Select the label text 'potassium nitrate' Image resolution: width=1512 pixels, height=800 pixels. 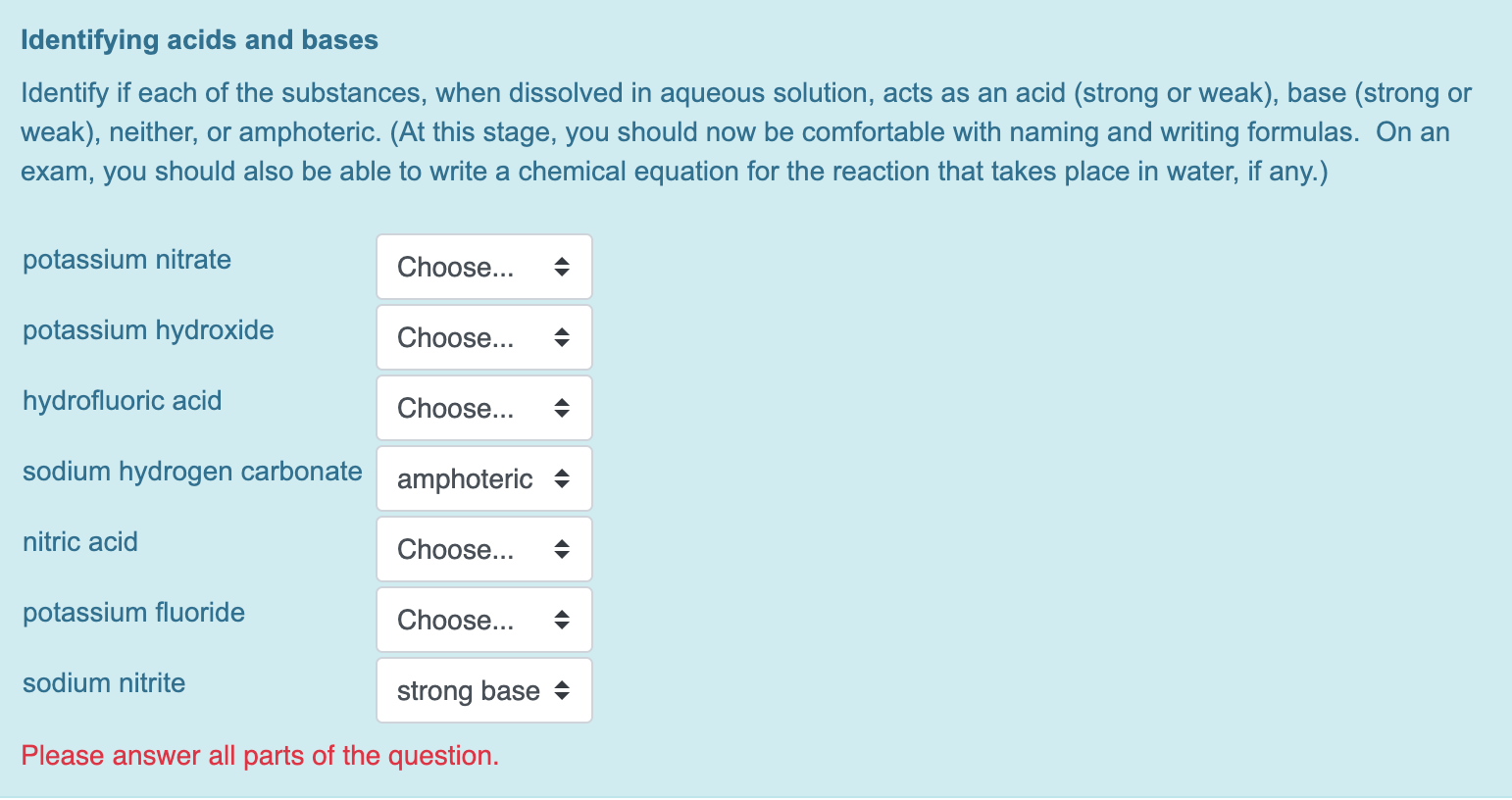coord(126,260)
